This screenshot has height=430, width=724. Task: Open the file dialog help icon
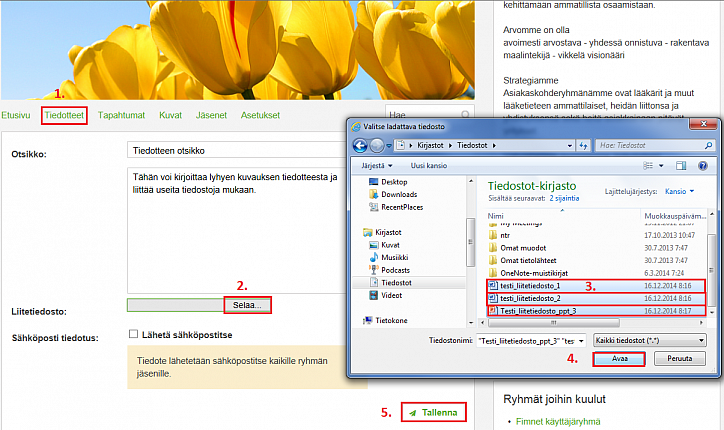click(x=703, y=166)
